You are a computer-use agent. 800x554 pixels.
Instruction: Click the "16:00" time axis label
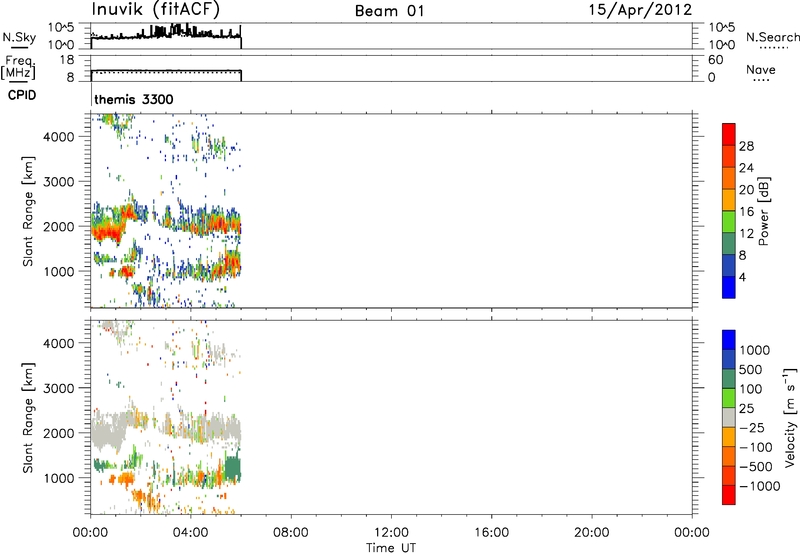(x=491, y=533)
